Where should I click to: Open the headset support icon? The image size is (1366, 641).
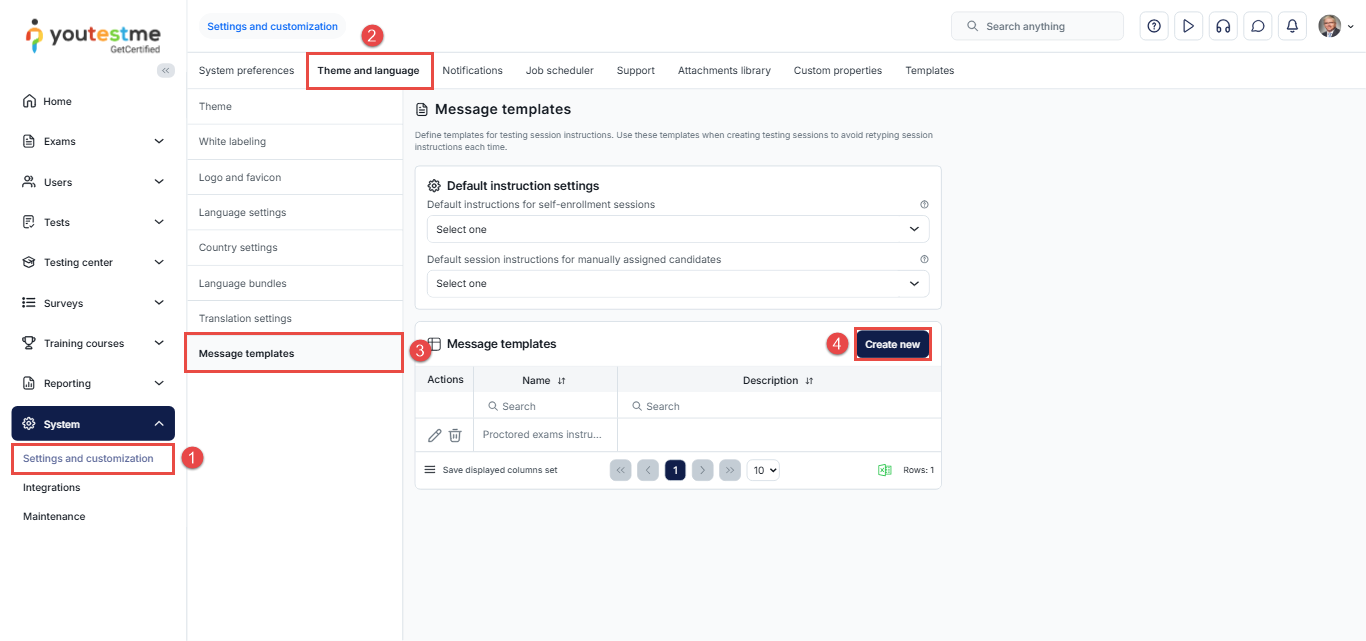[1223, 26]
